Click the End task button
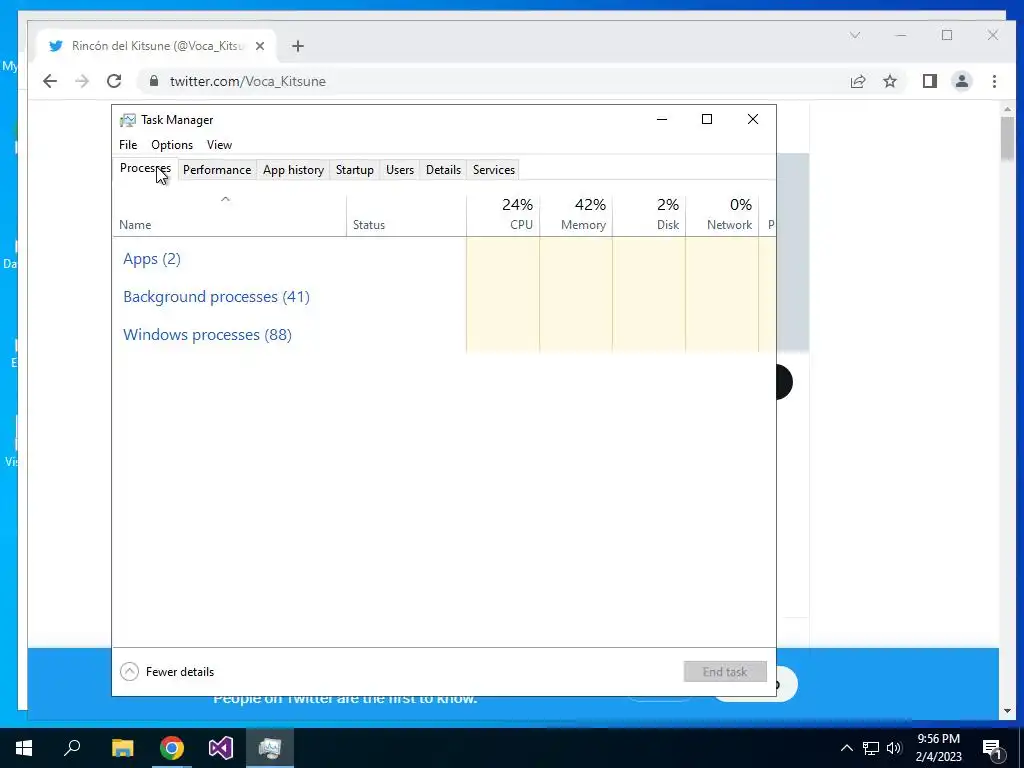The height and width of the screenshot is (768, 1024). 725,671
